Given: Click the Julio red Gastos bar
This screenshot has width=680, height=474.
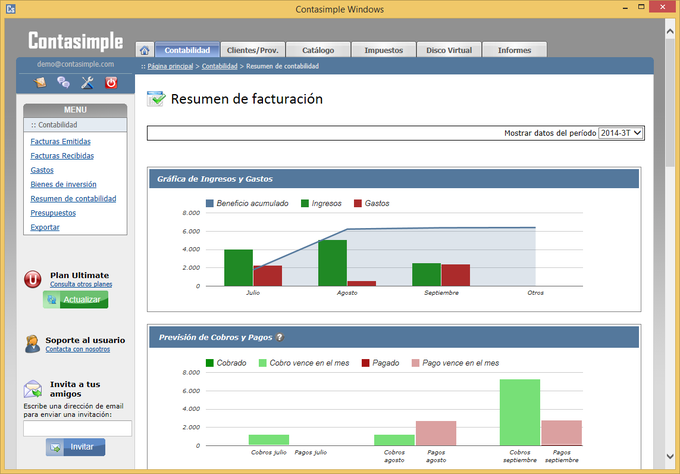Looking at the screenshot, I should click(x=268, y=276).
